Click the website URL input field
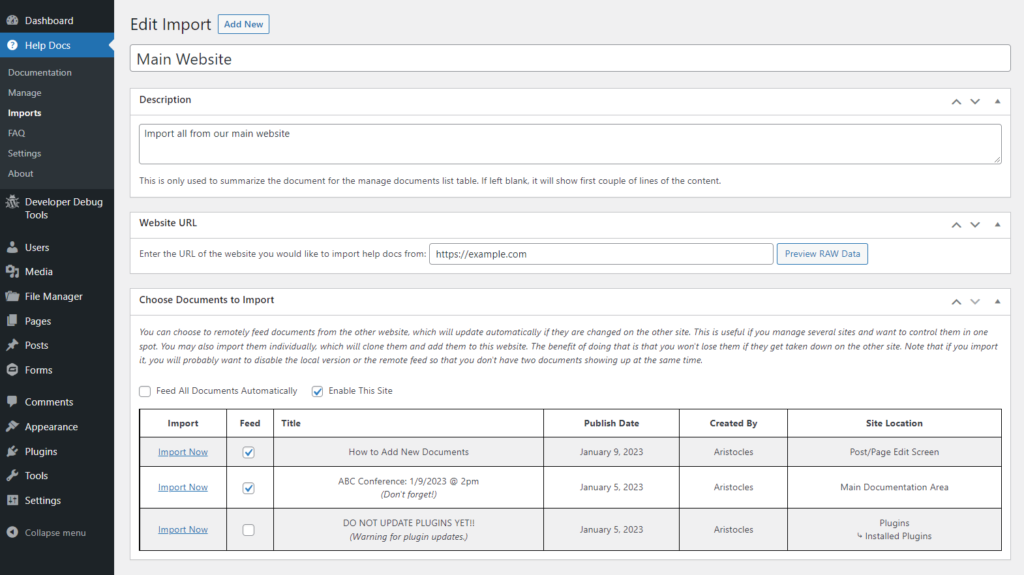This screenshot has height=575, width=1024. pos(601,254)
